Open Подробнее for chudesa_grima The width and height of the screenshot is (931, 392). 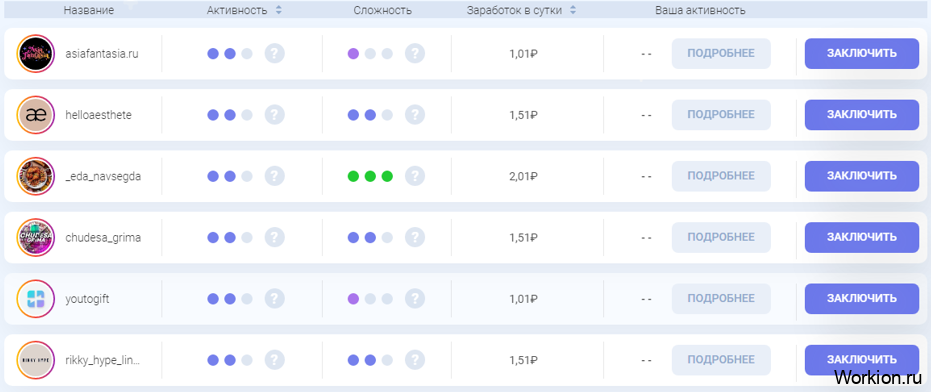[721, 238]
